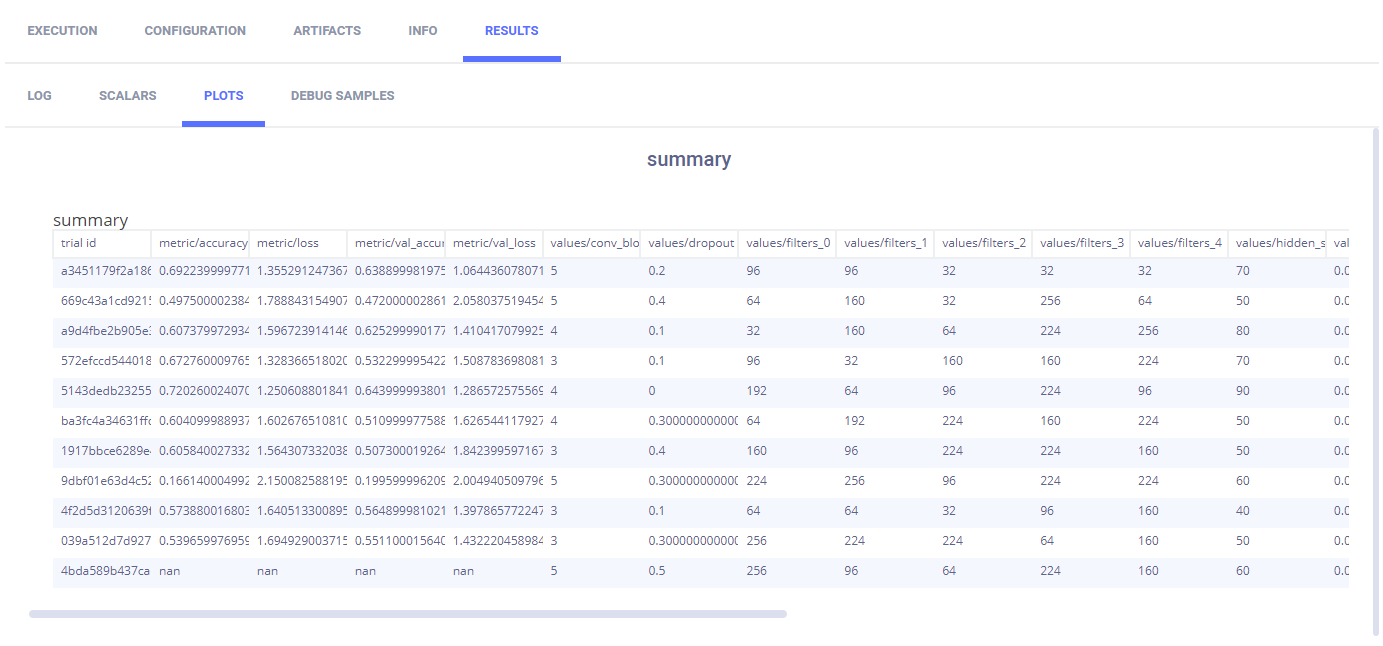The image size is (1383, 646).
Task: Select trial row 4bda589b437ca with nan metrics
Action: (104, 571)
